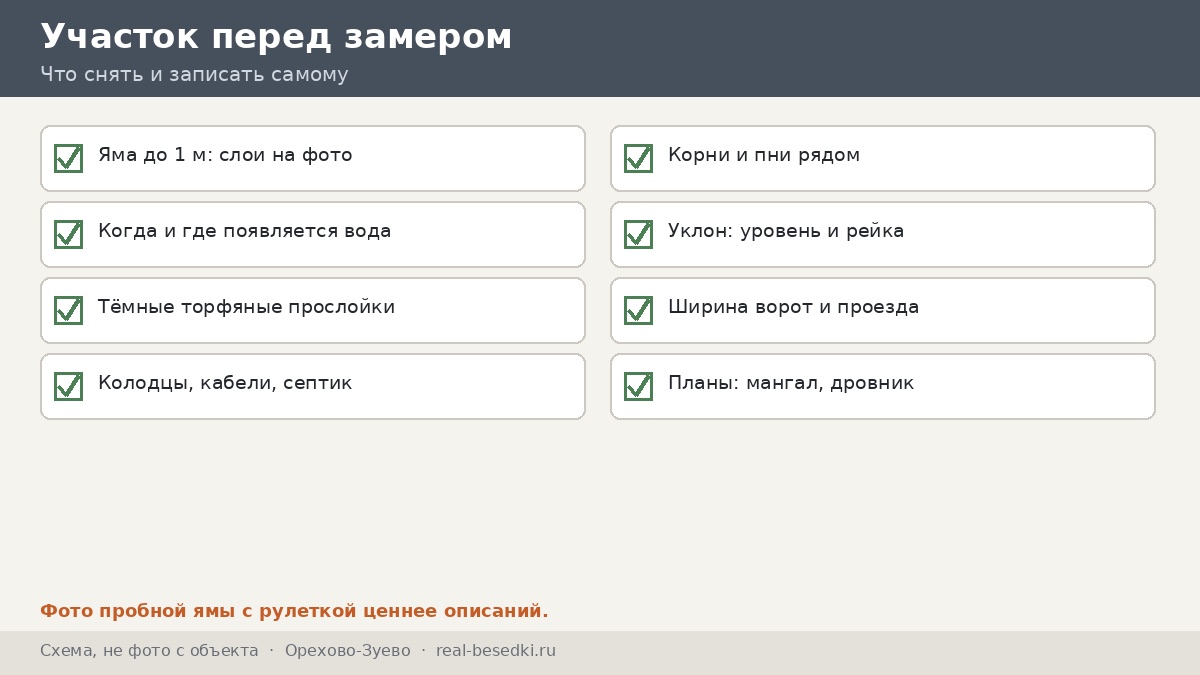The width and height of the screenshot is (1200, 675).
Task: Toggle checkbox for 'Яма до 1 м: слои на фото'
Action: coord(68,158)
